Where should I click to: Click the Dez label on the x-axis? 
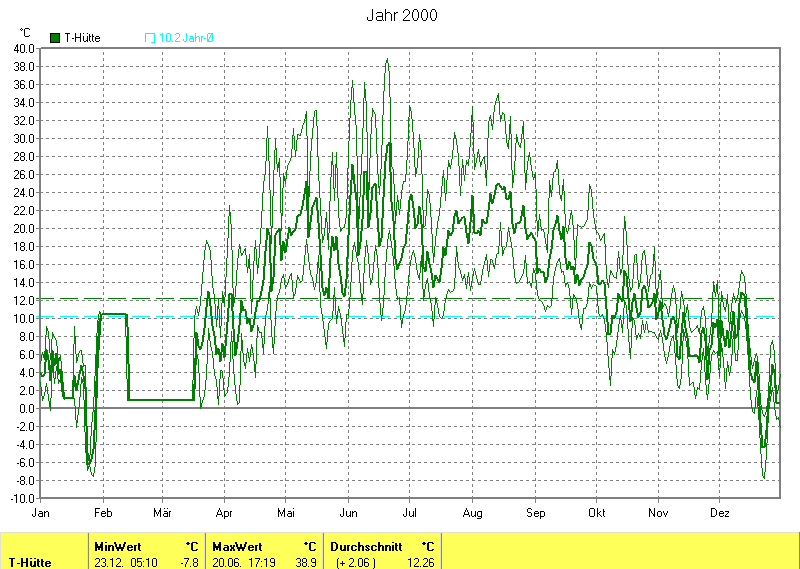tap(720, 512)
